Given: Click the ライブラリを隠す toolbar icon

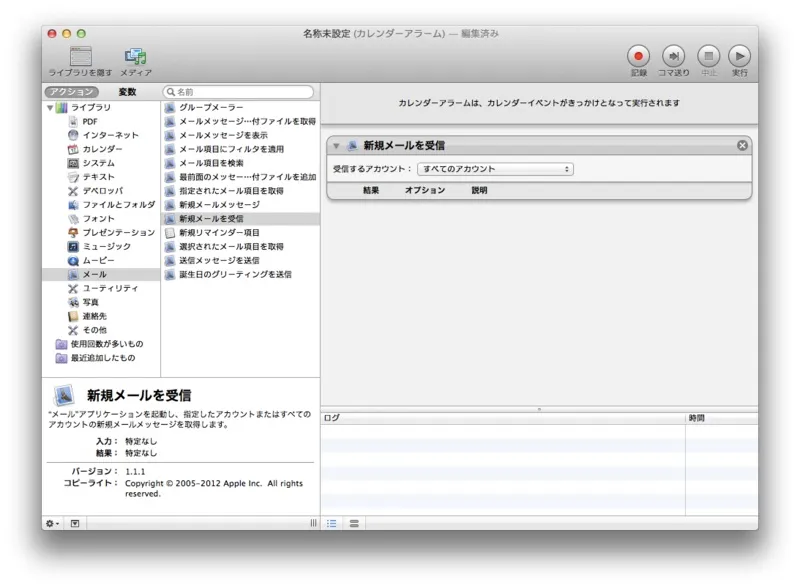Looking at the screenshot, I should tap(80, 56).
